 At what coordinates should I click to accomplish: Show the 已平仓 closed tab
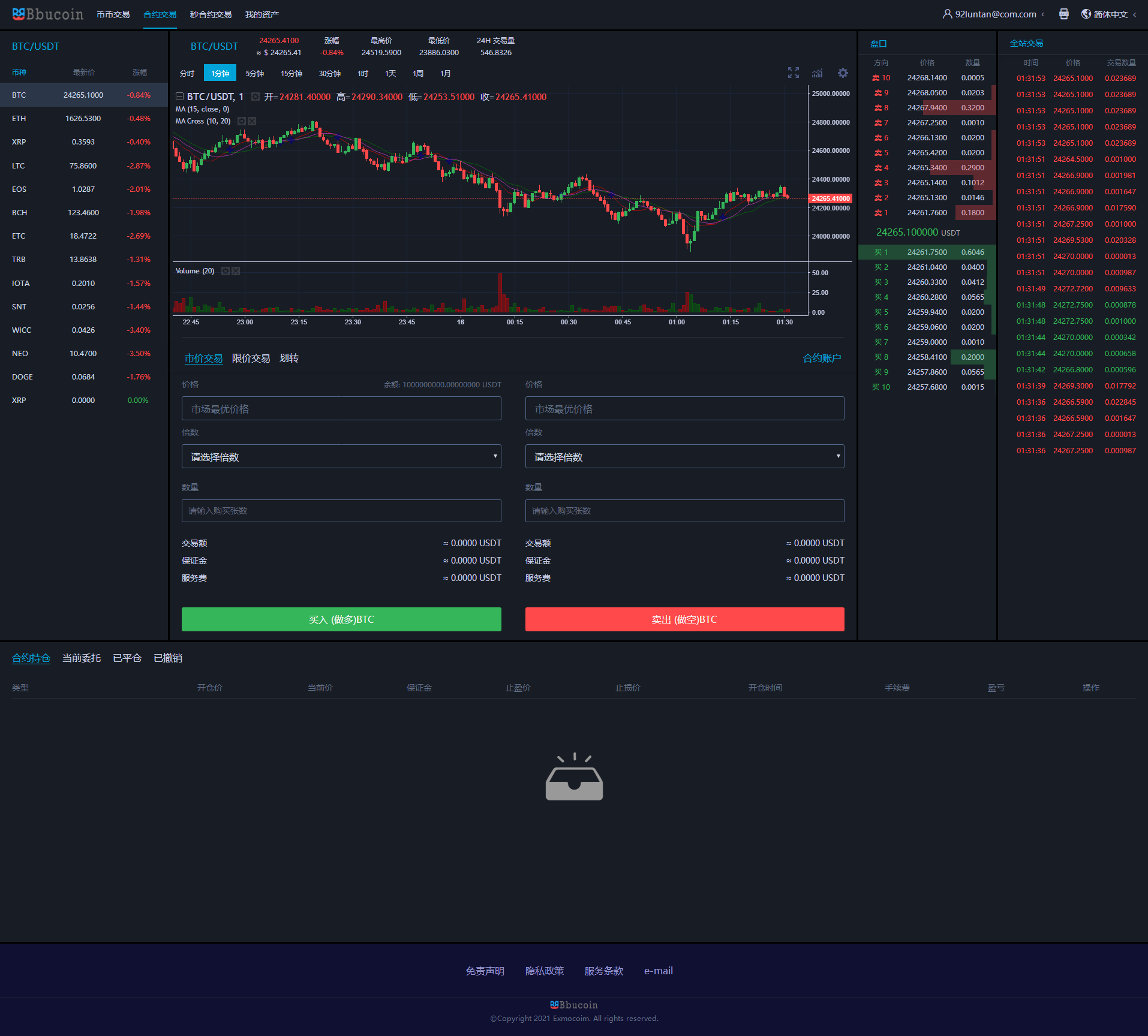coord(127,658)
